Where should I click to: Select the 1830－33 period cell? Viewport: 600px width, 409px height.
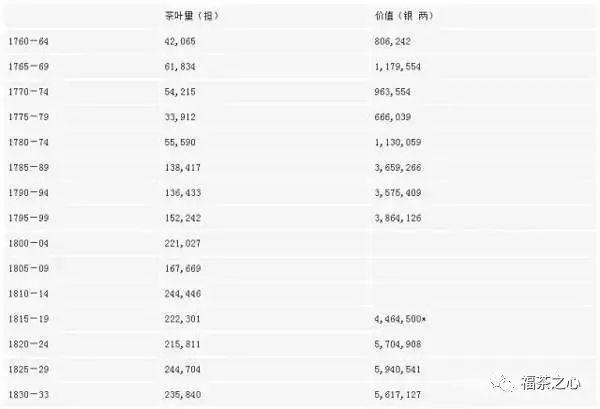(x=29, y=395)
